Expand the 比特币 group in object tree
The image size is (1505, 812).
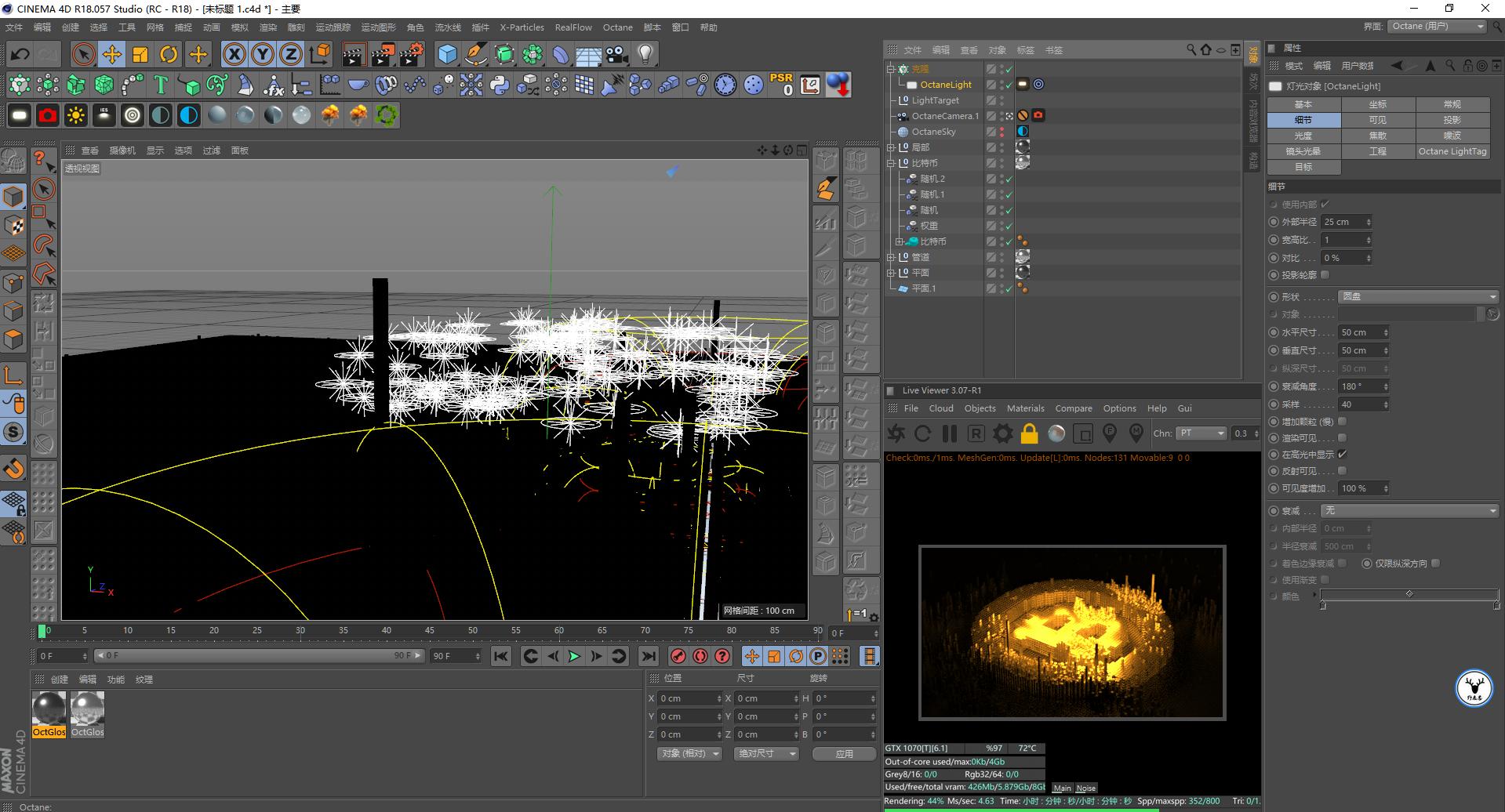(x=900, y=241)
